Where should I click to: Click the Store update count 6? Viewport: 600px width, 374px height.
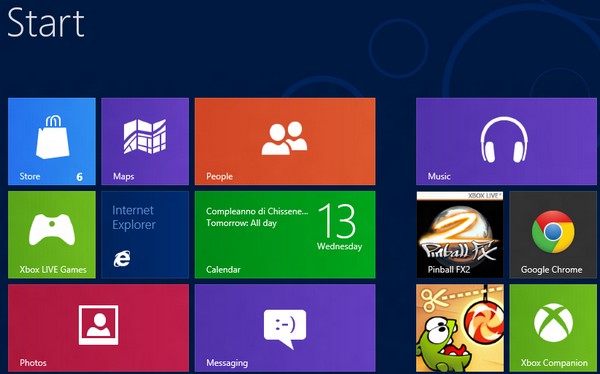click(x=80, y=177)
